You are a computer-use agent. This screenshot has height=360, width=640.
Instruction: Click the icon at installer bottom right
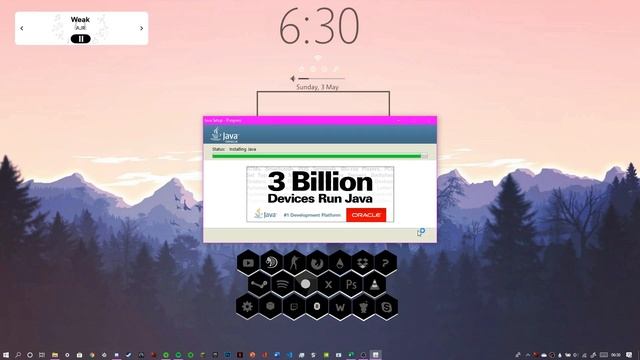(421, 232)
